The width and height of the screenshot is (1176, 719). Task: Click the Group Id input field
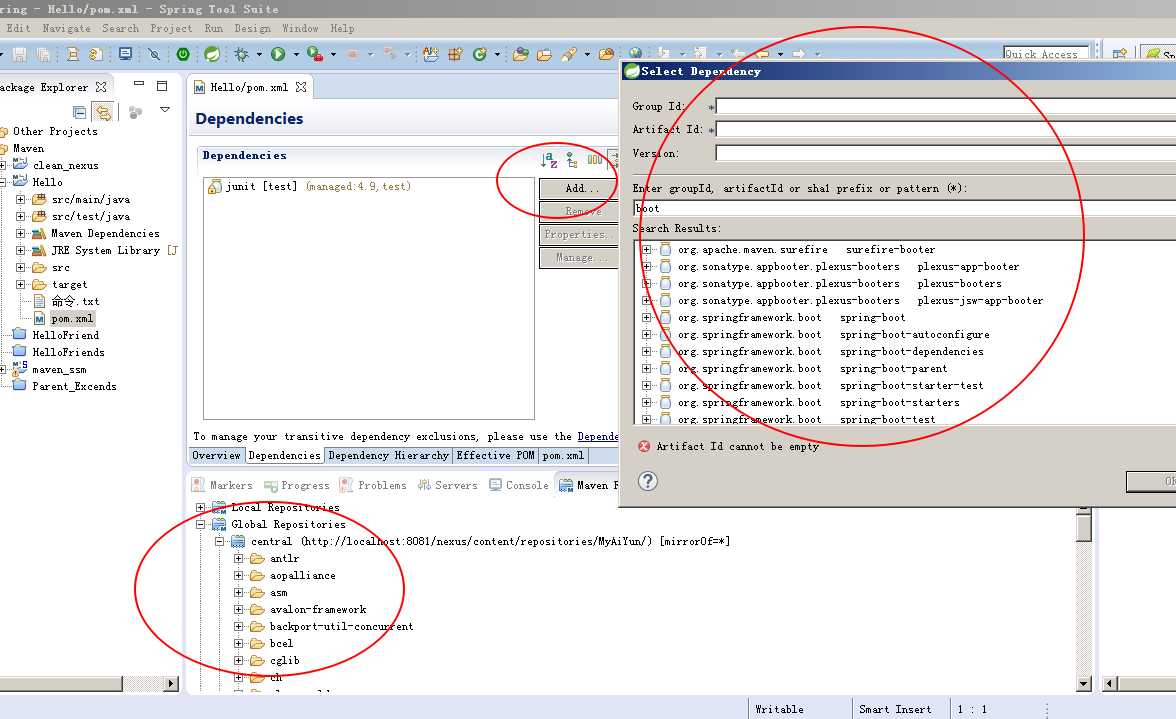946,106
